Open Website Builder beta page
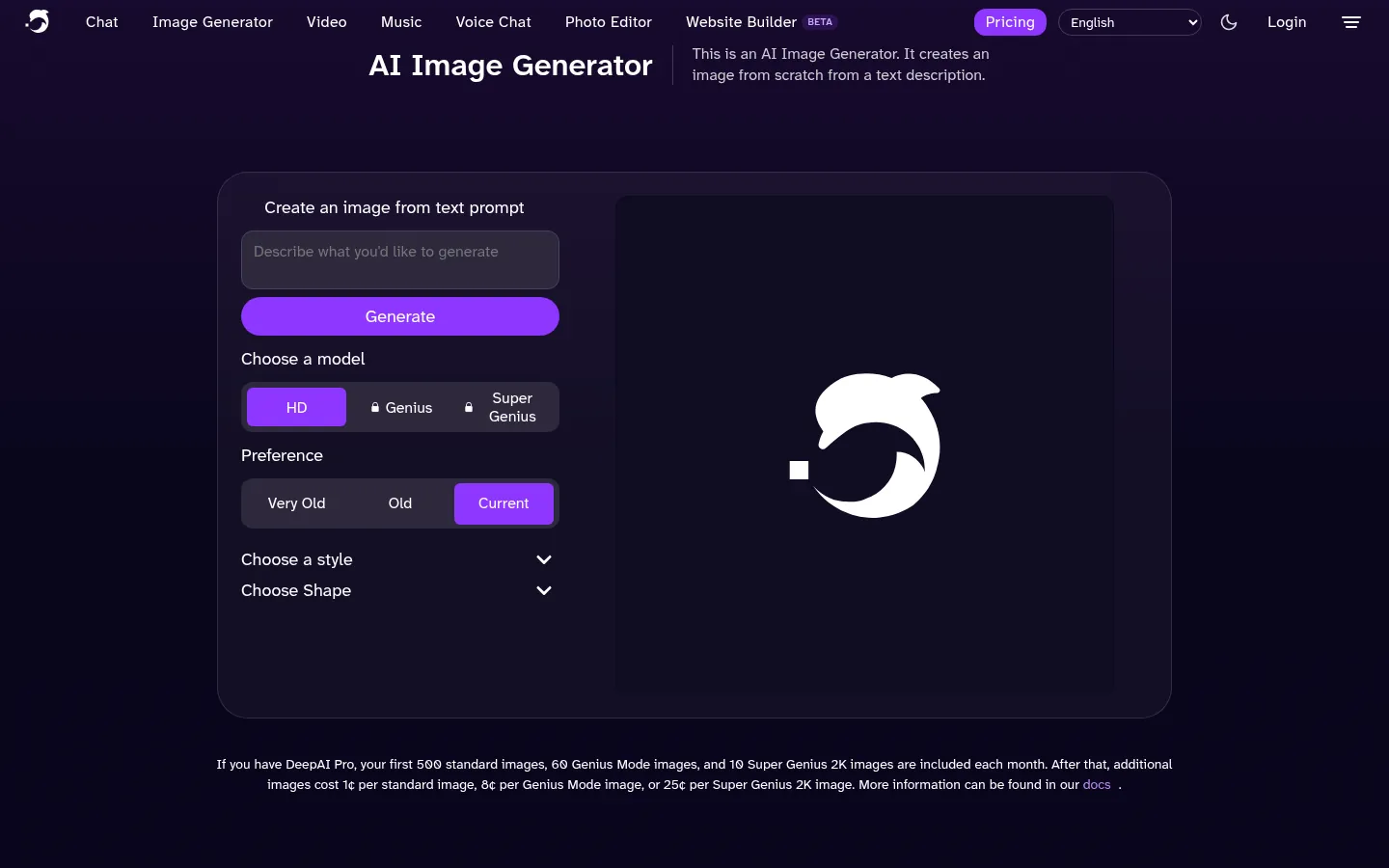Screen dimensions: 1389x868 tap(761, 22)
